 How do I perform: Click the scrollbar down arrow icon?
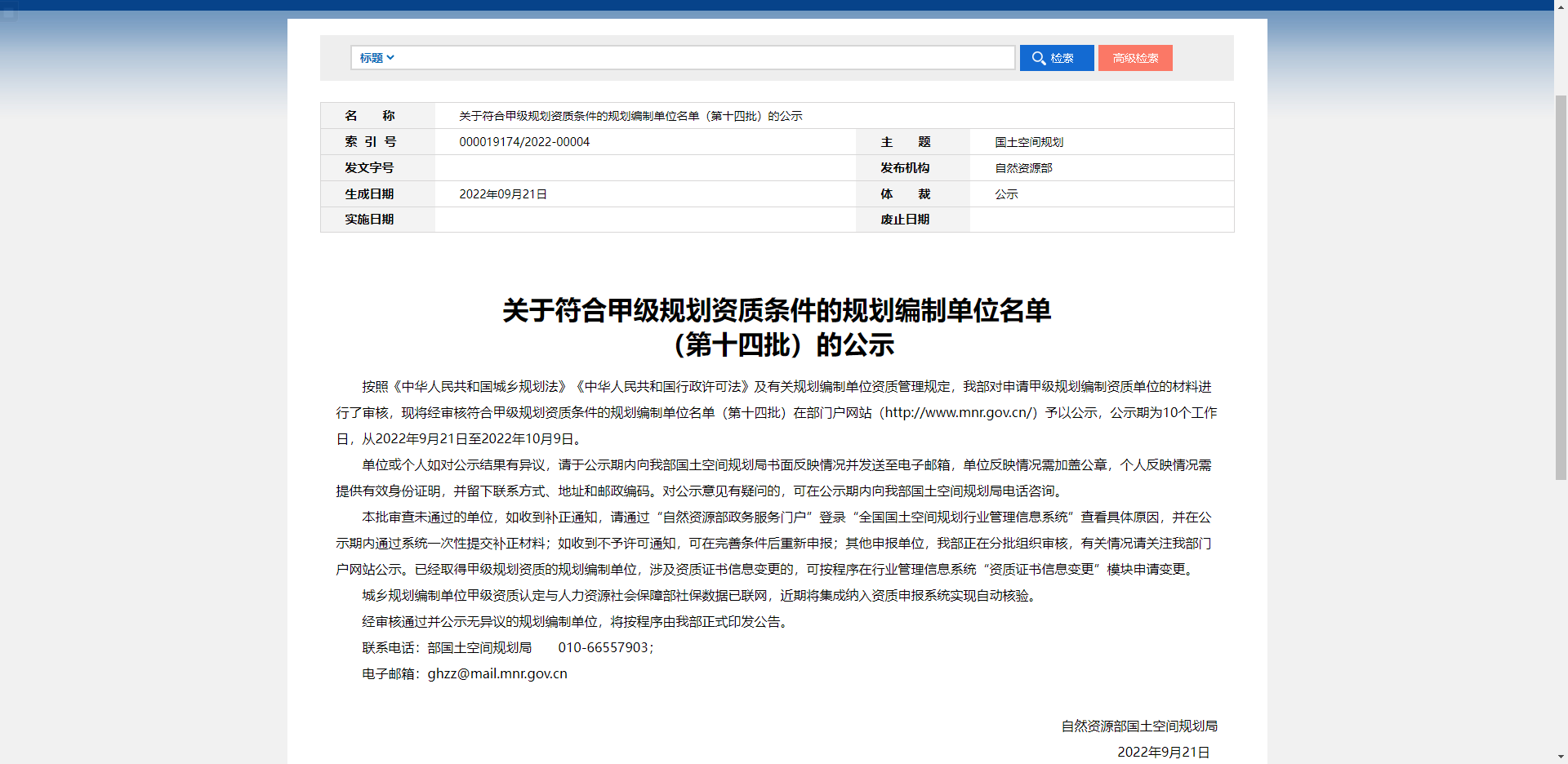pyautogui.click(x=1561, y=757)
